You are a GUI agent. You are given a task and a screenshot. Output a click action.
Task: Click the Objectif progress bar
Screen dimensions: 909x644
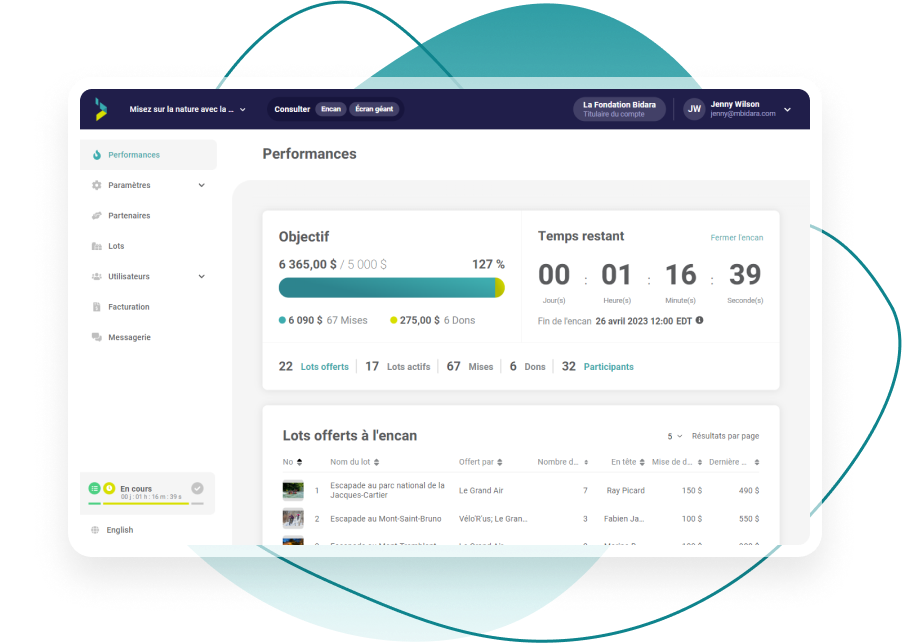(x=391, y=288)
